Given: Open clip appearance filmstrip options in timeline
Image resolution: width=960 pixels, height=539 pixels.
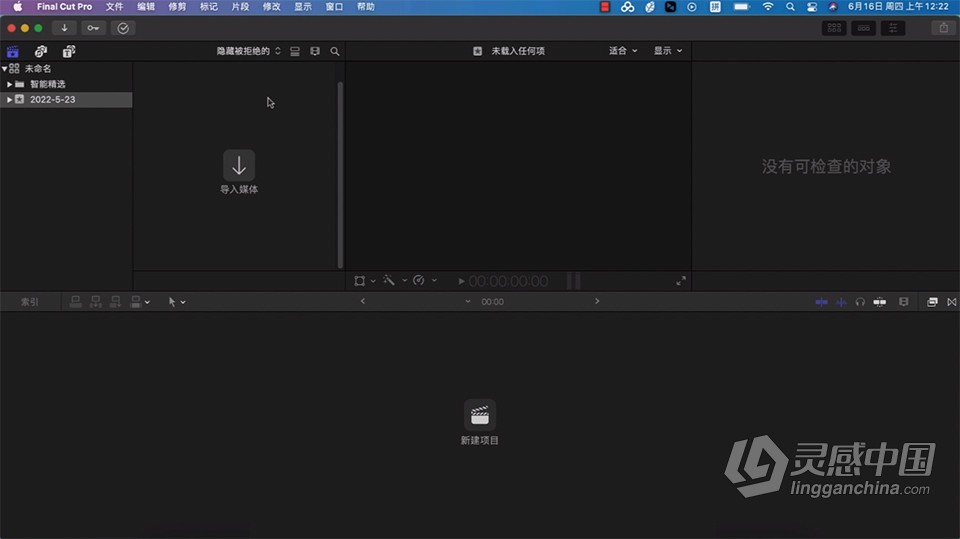Looking at the screenshot, I should [x=904, y=302].
